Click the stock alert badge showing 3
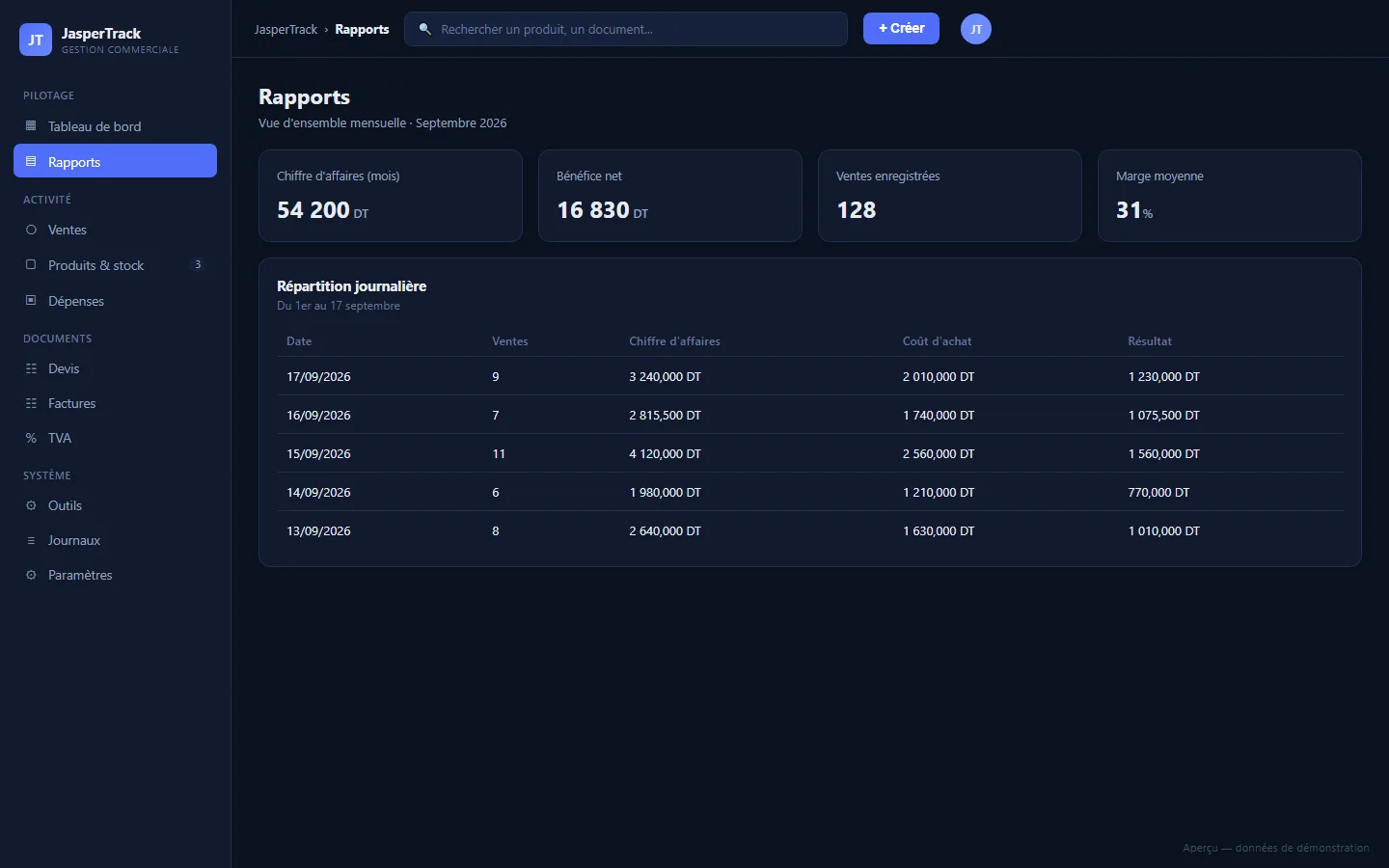This screenshot has height=868, width=1389. click(x=198, y=264)
